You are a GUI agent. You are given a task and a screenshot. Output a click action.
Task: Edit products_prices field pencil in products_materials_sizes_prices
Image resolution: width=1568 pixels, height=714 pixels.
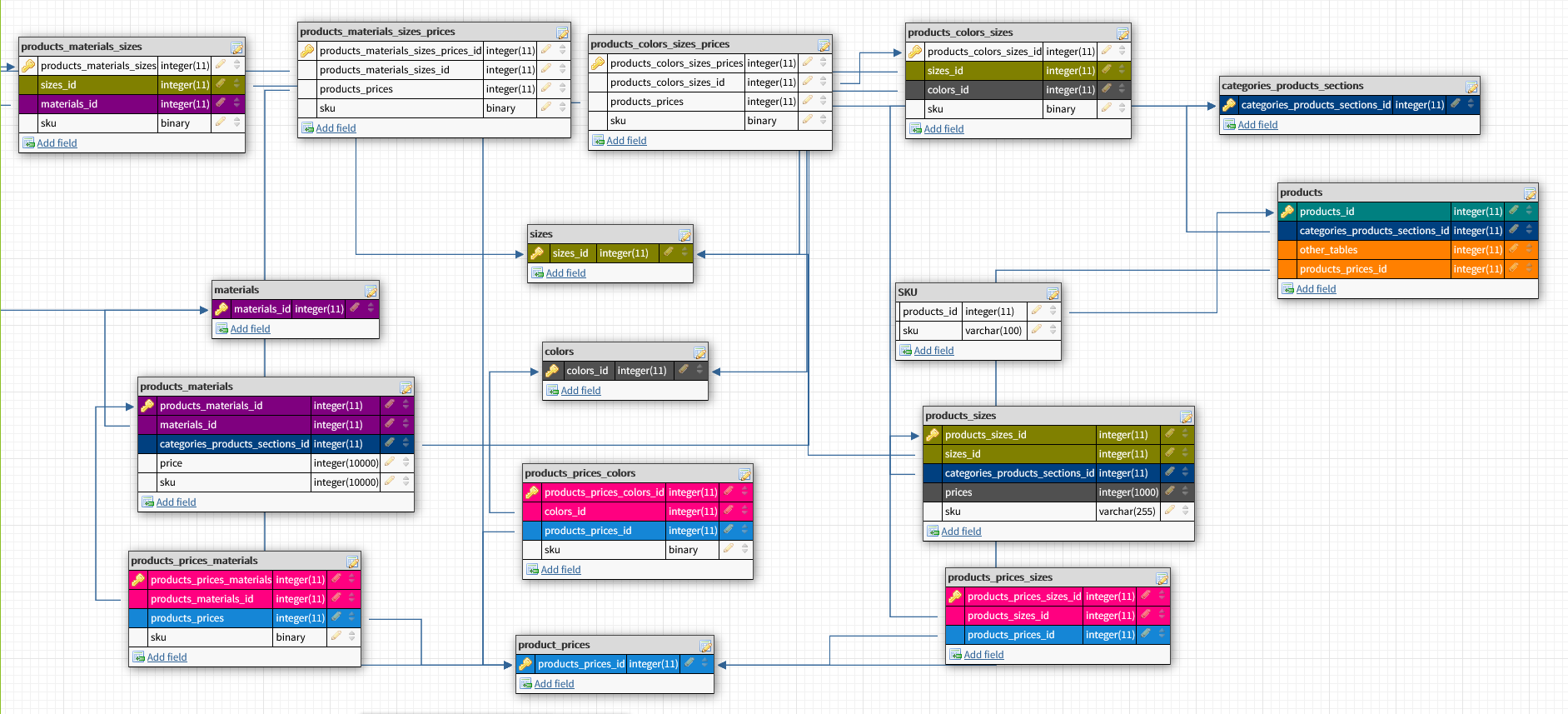tap(546, 88)
